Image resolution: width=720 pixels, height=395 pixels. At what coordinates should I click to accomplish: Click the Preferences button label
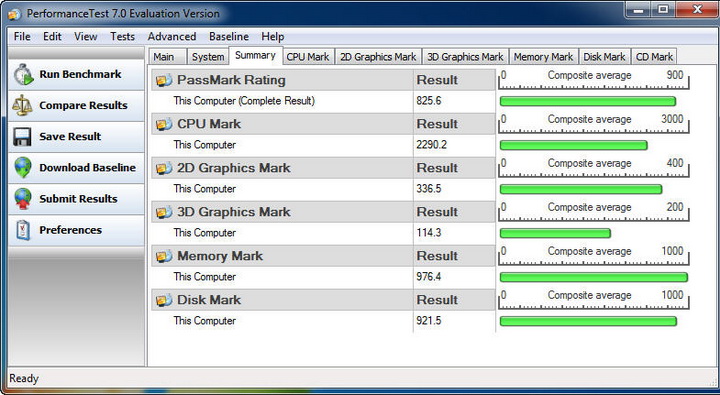(71, 230)
